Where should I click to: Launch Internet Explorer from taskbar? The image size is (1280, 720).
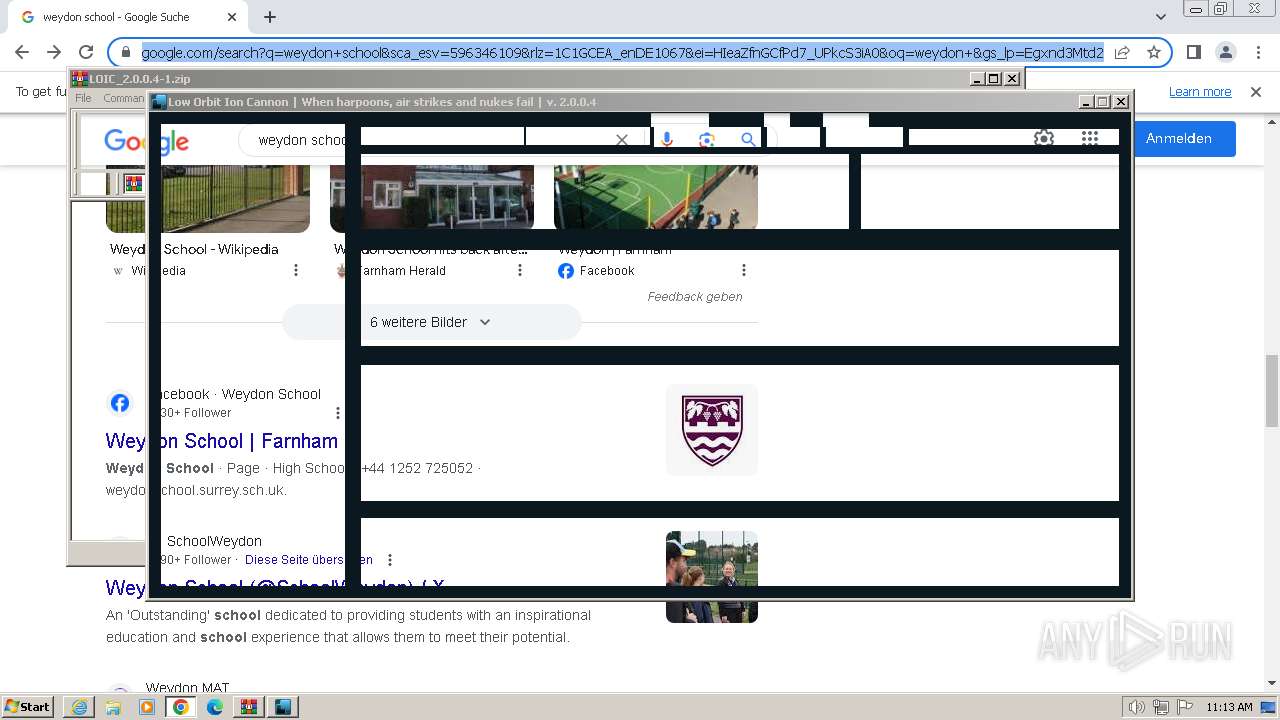[79, 707]
